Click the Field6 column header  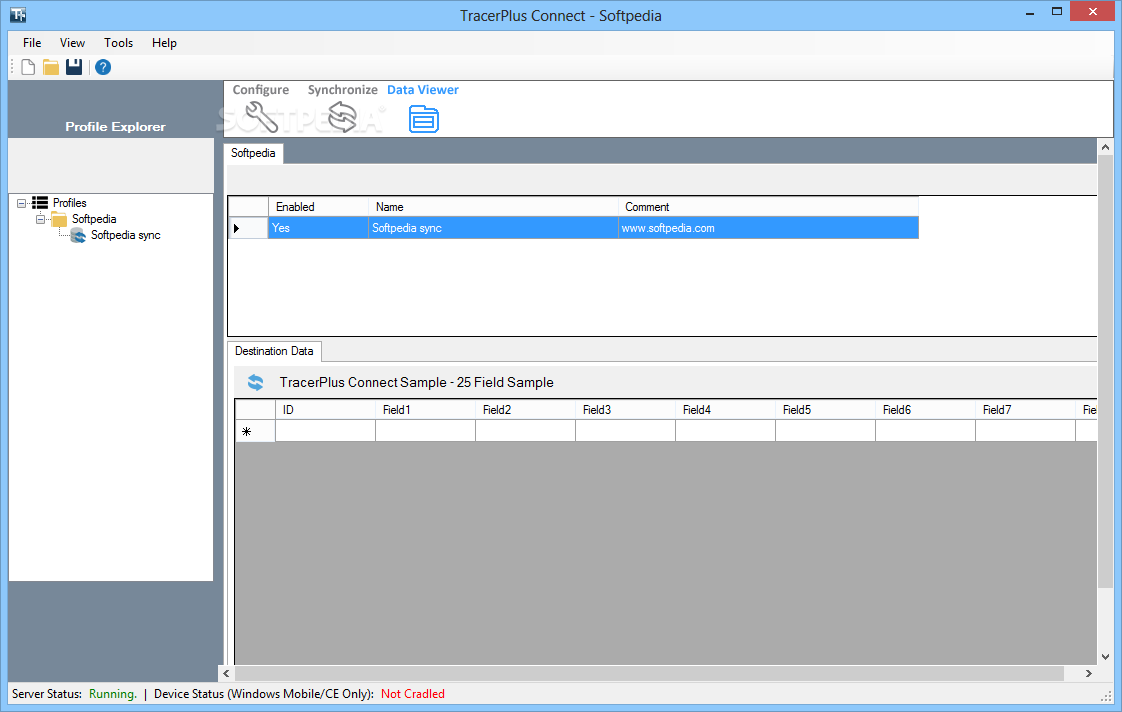pyautogui.click(x=925, y=410)
